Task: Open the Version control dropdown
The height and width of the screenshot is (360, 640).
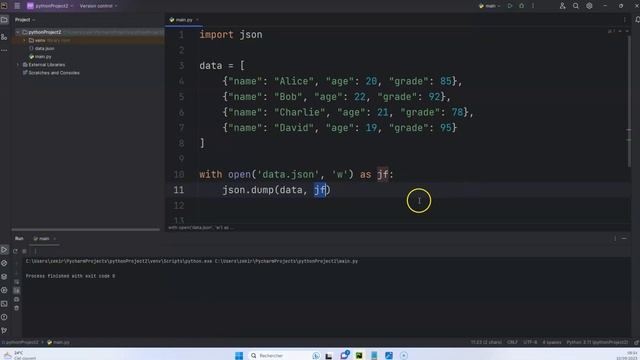Action: click(x=98, y=6)
